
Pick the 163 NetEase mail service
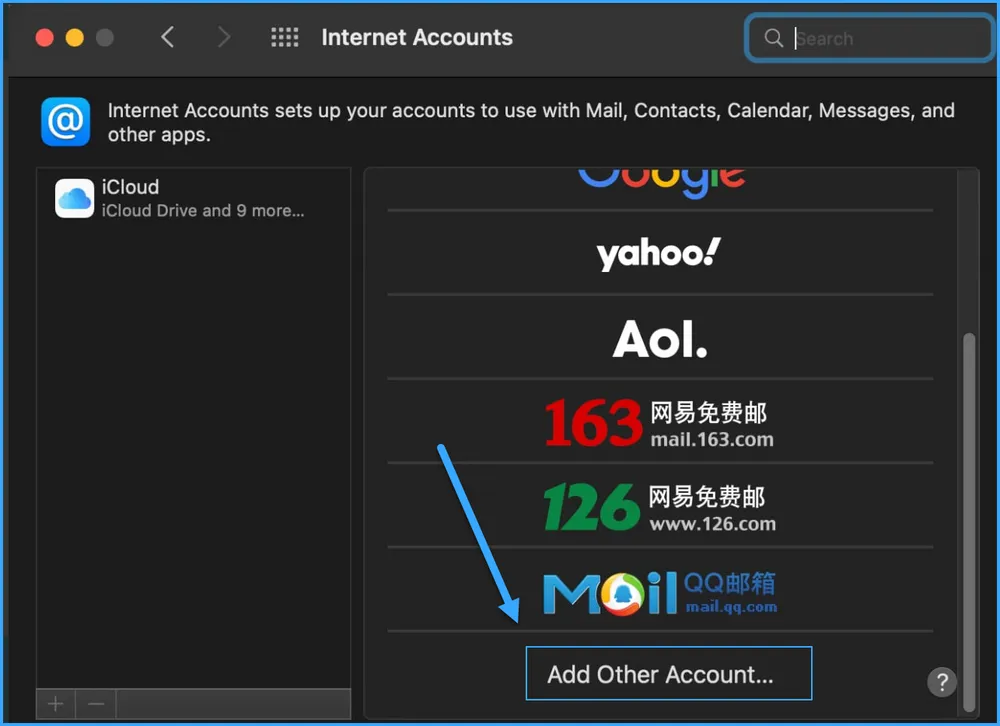point(660,423)
